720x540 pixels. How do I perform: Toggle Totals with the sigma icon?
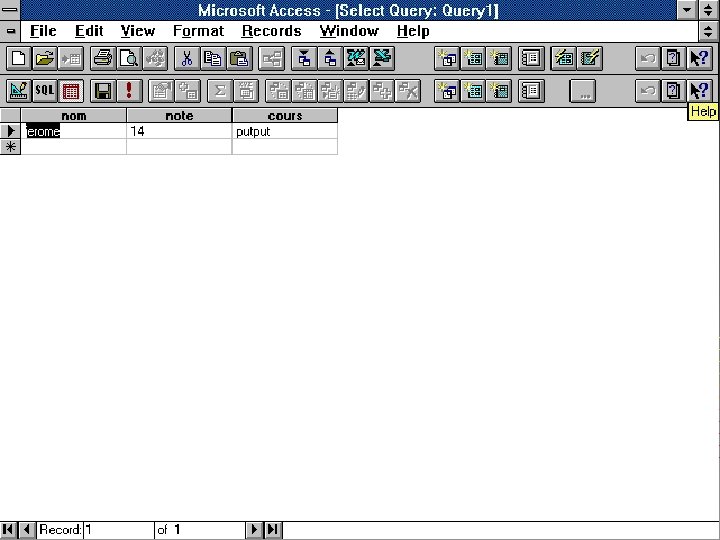(220, 91)
